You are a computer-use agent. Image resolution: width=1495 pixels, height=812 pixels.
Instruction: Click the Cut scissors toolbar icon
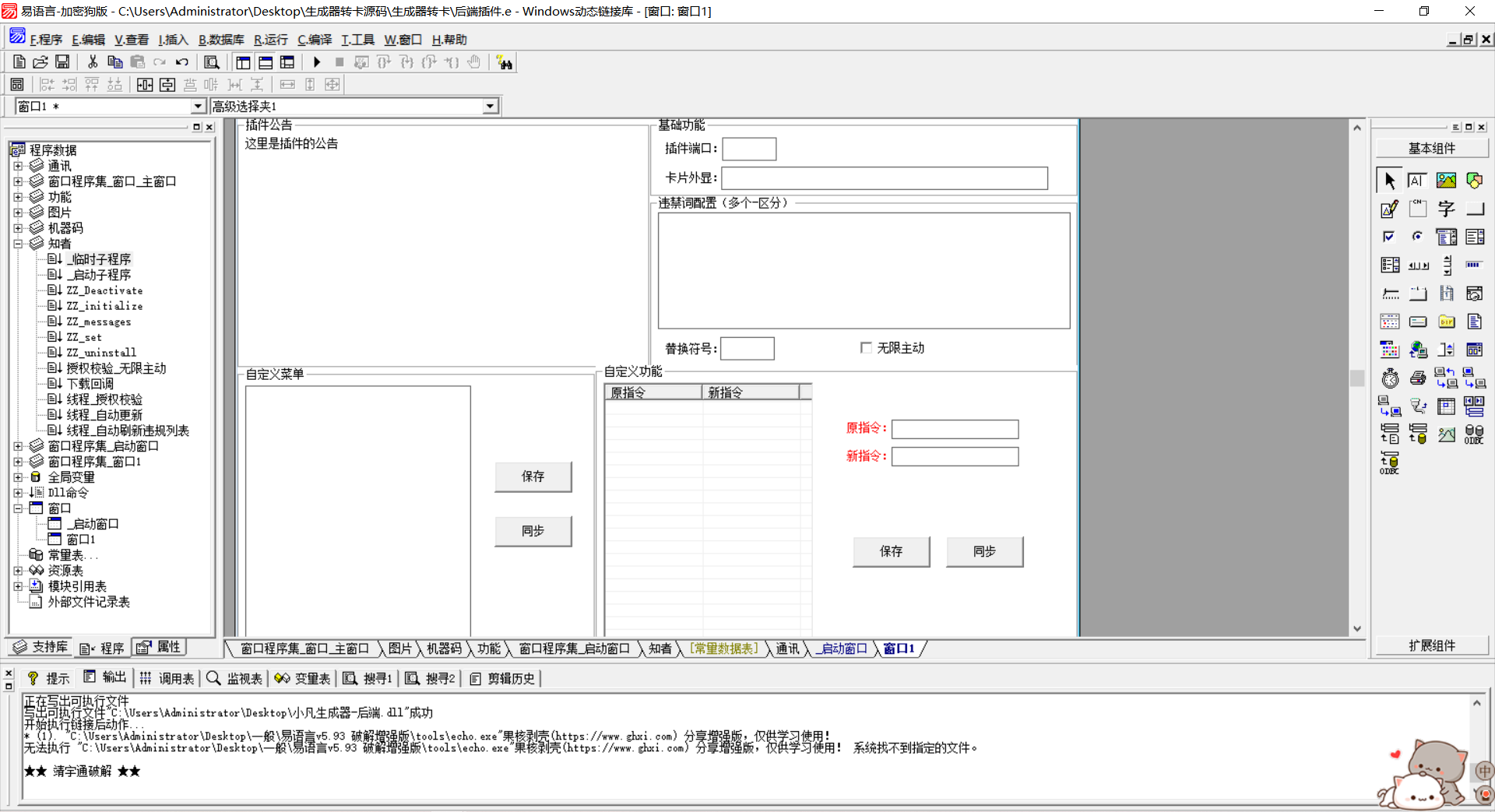(93, 62)
